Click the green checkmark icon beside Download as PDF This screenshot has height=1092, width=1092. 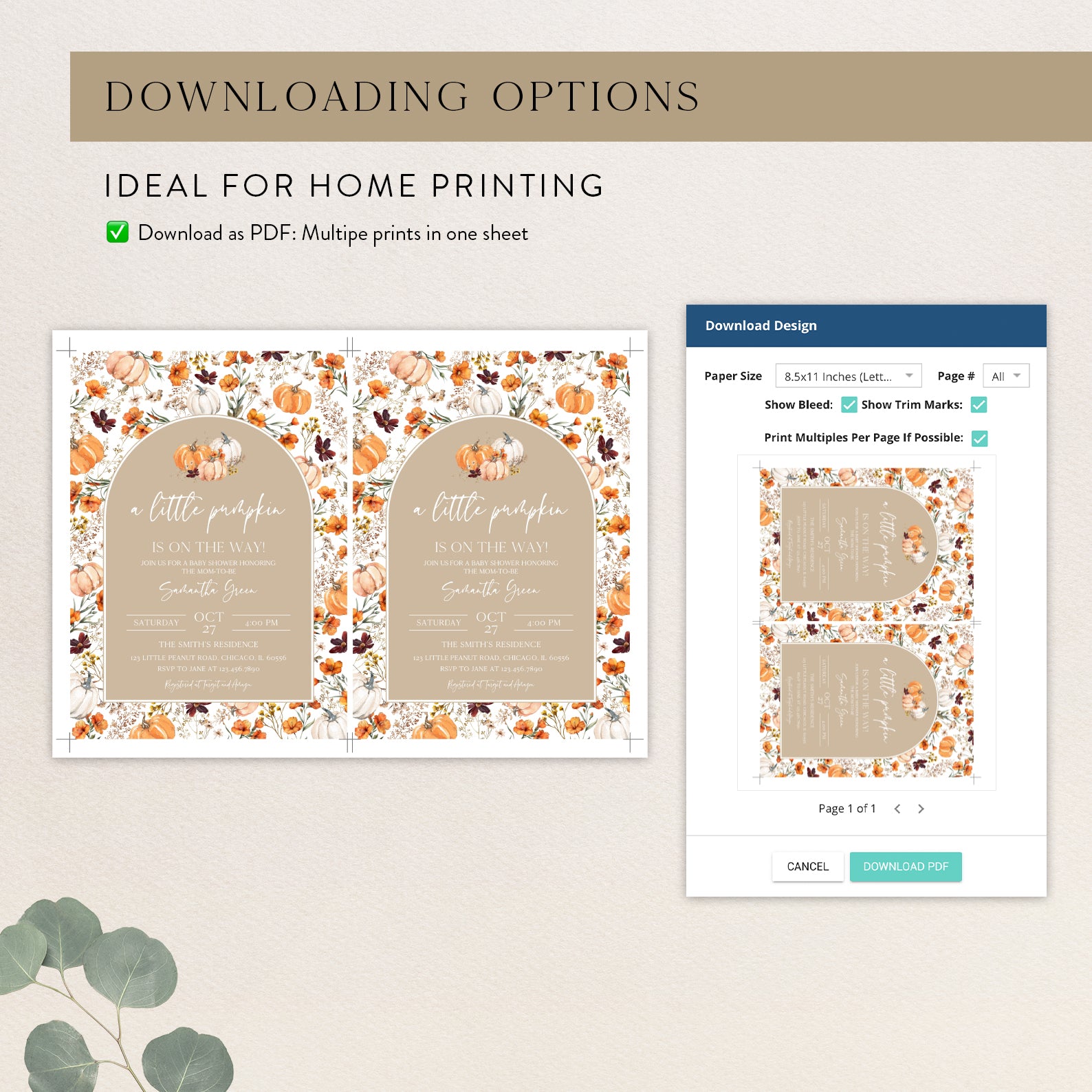[118, 232]
